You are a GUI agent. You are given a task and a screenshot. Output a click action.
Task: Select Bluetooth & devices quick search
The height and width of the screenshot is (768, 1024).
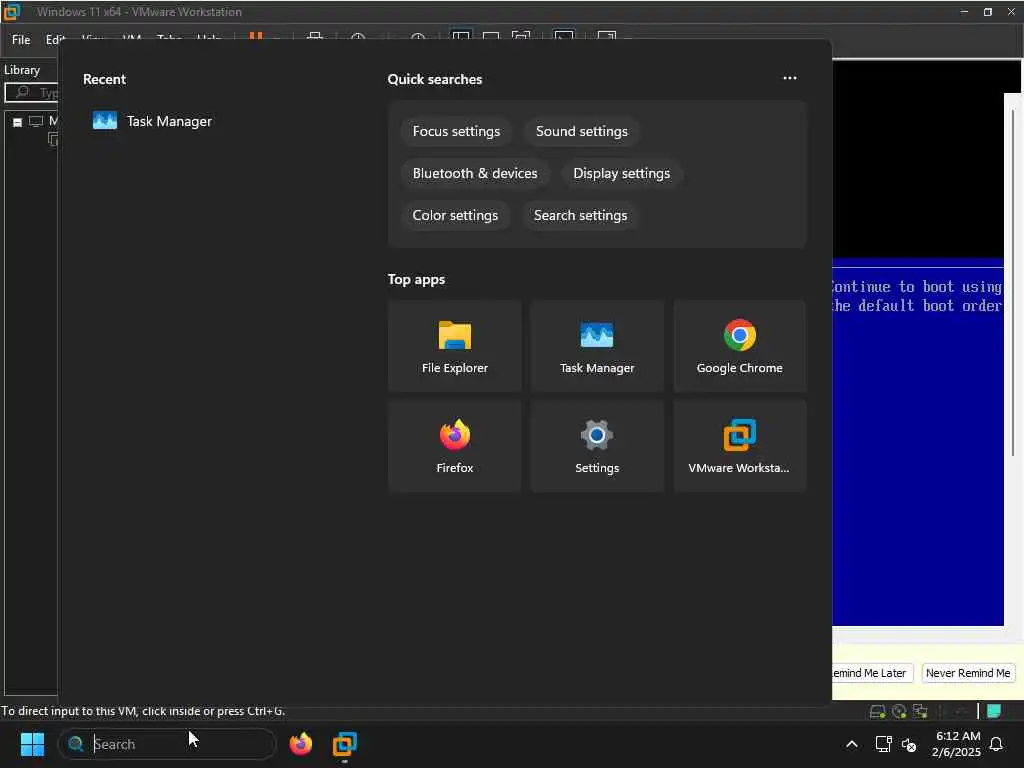(x=475, y=173)
